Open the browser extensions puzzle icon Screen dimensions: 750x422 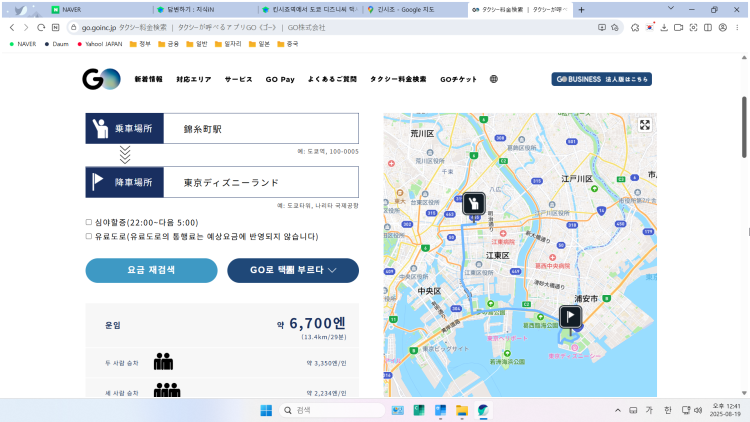point(635,27)
